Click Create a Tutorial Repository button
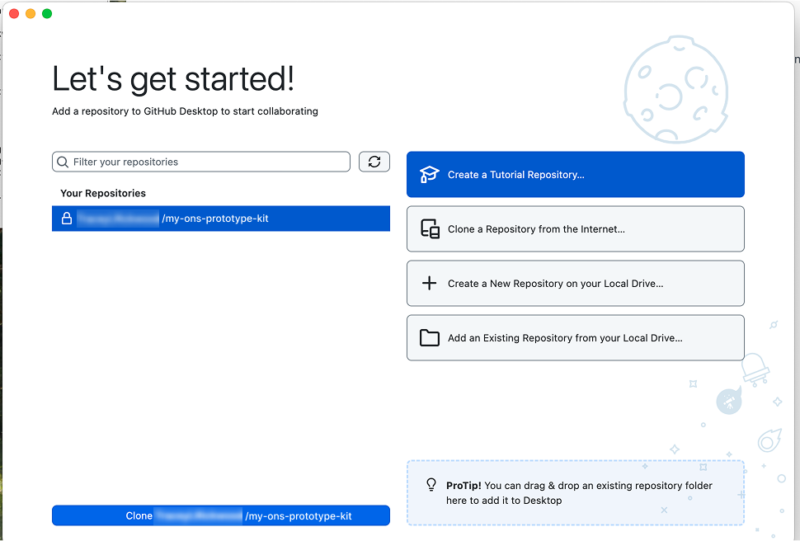 [x=576, y=175]
